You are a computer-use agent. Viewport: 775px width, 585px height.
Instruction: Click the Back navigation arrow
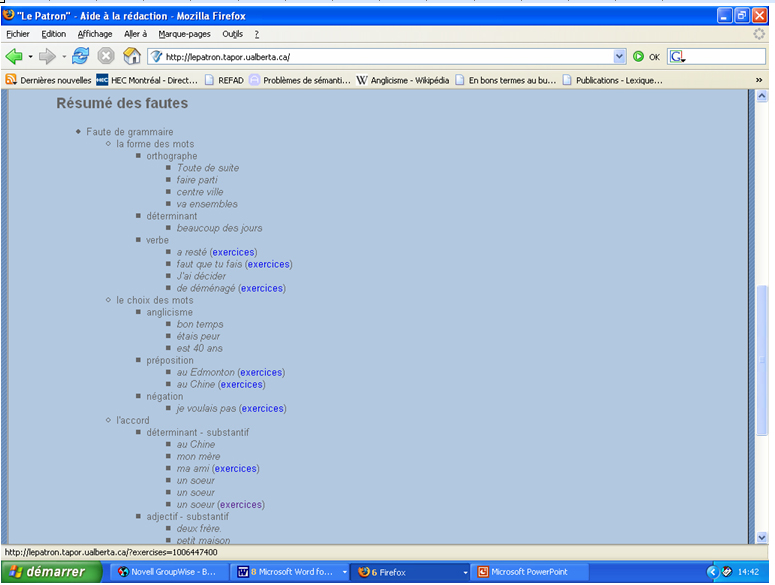[14, 57]
